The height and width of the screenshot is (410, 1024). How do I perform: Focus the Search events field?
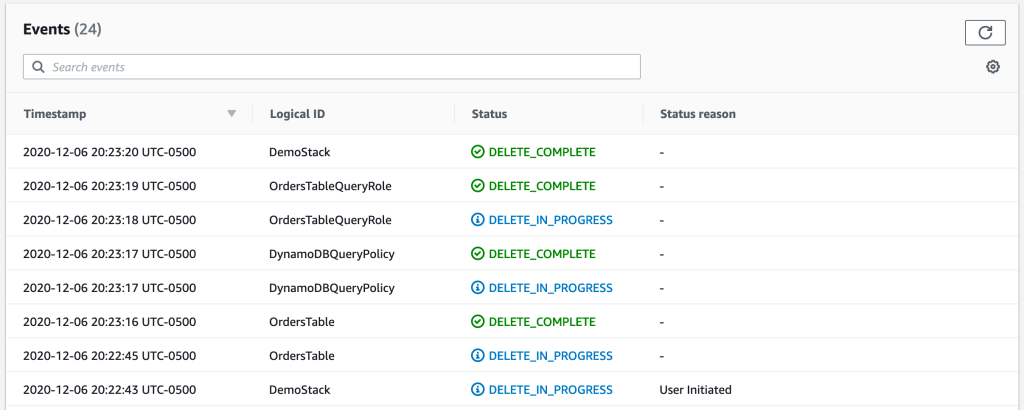tap(340, 67)
